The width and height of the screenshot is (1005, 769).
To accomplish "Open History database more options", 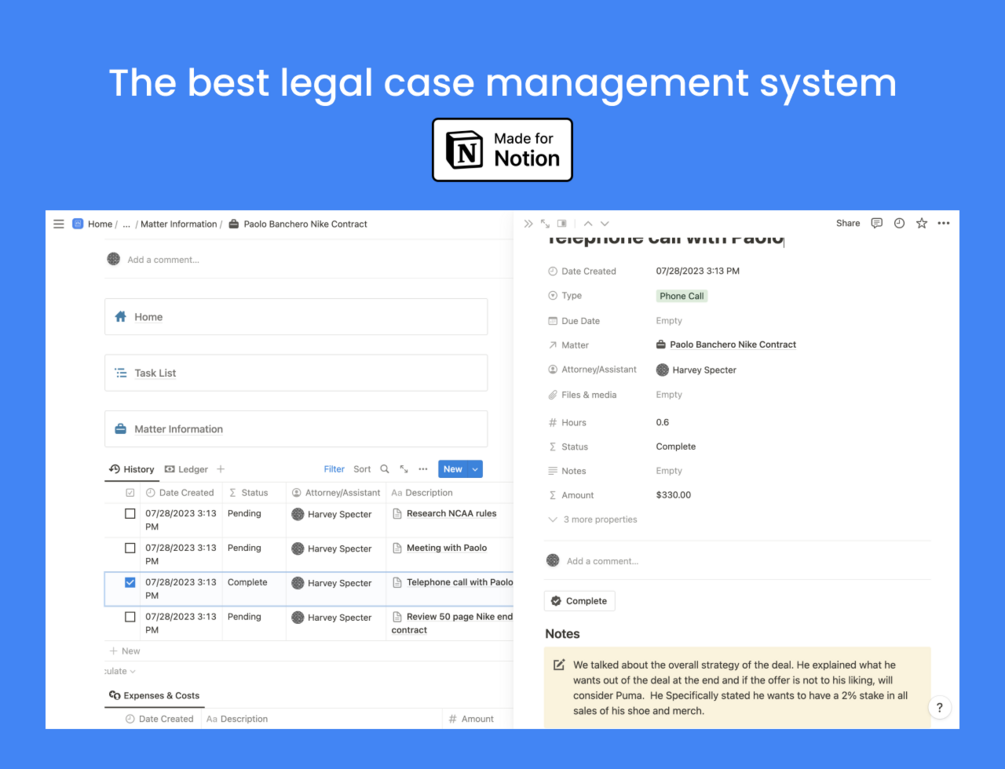I will (x=423, y=469).
